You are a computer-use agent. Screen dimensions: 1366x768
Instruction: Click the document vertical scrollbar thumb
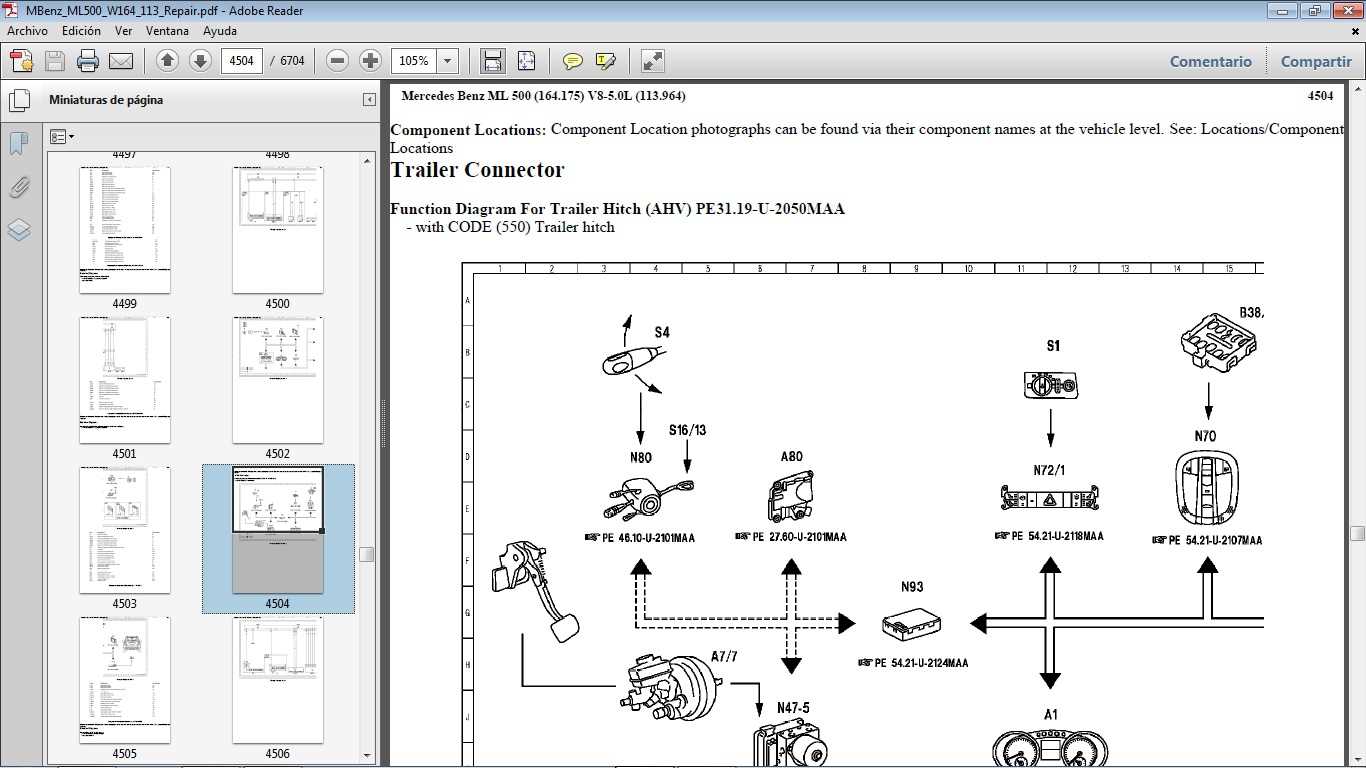(x=1357, y=533)
